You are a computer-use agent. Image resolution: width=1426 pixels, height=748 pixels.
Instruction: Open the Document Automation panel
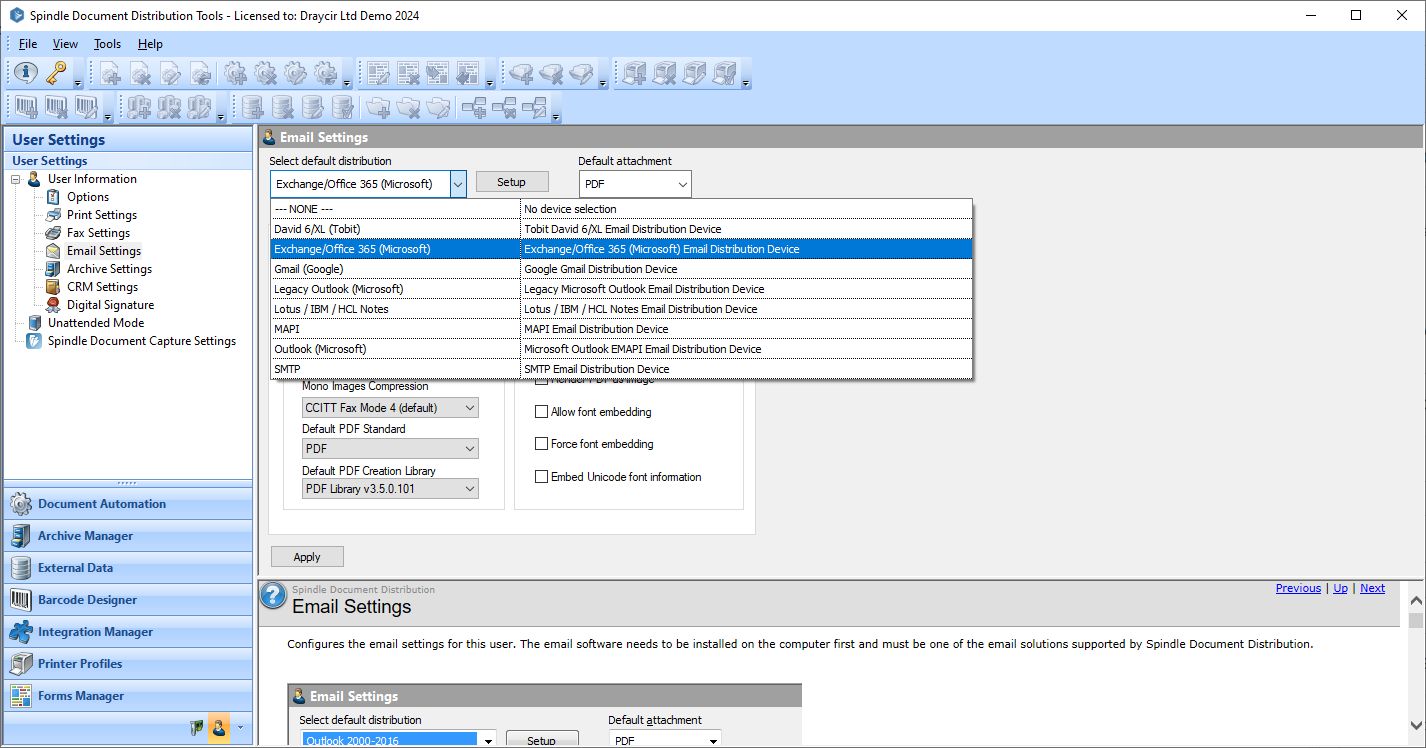coord(128,504)
